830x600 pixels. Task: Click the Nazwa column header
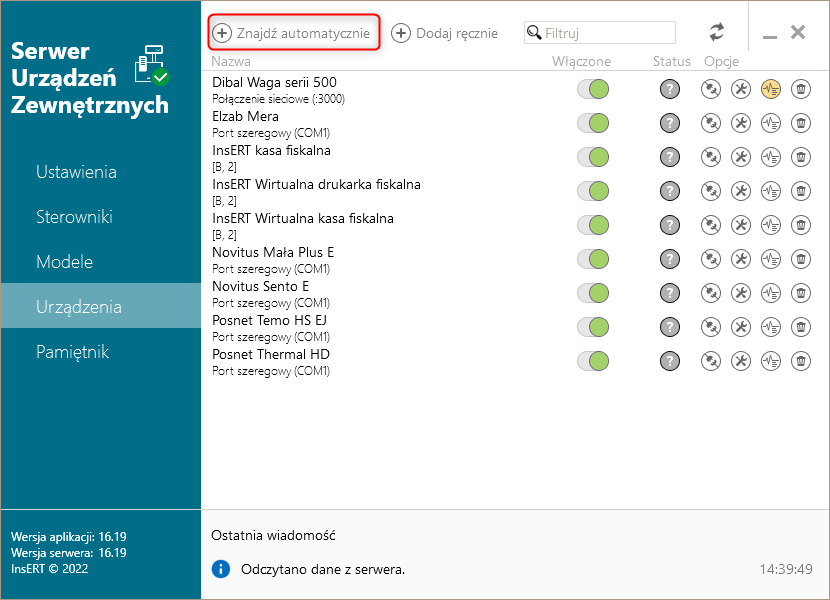click(x=231, y=61)
